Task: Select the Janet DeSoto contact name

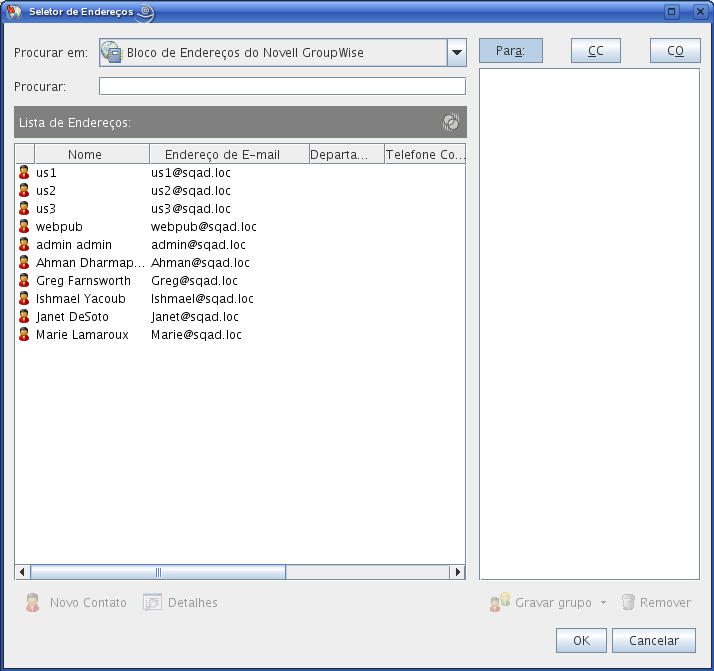Action: pos(72,316)
